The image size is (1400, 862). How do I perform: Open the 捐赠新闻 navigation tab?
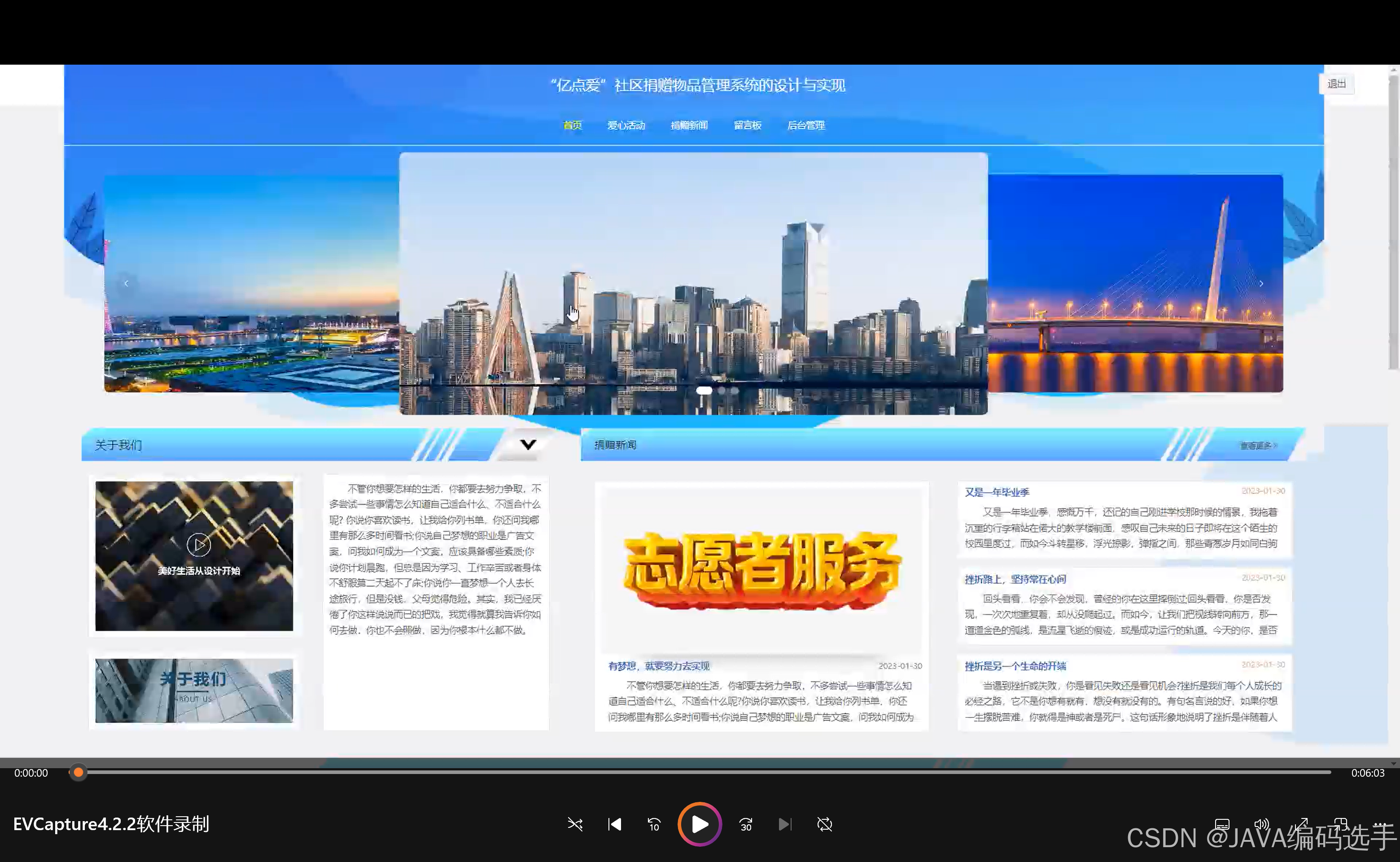(689, 125)
